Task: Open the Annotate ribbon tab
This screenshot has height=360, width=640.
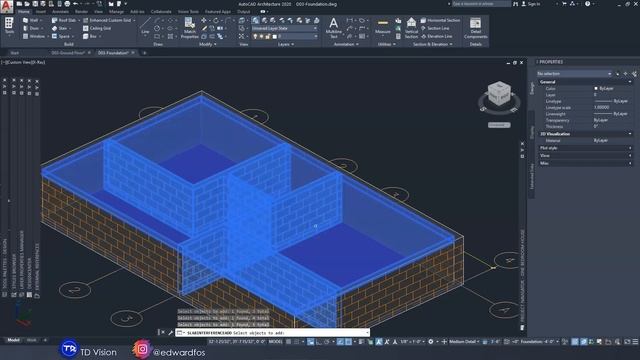Action: pos(60,12)
